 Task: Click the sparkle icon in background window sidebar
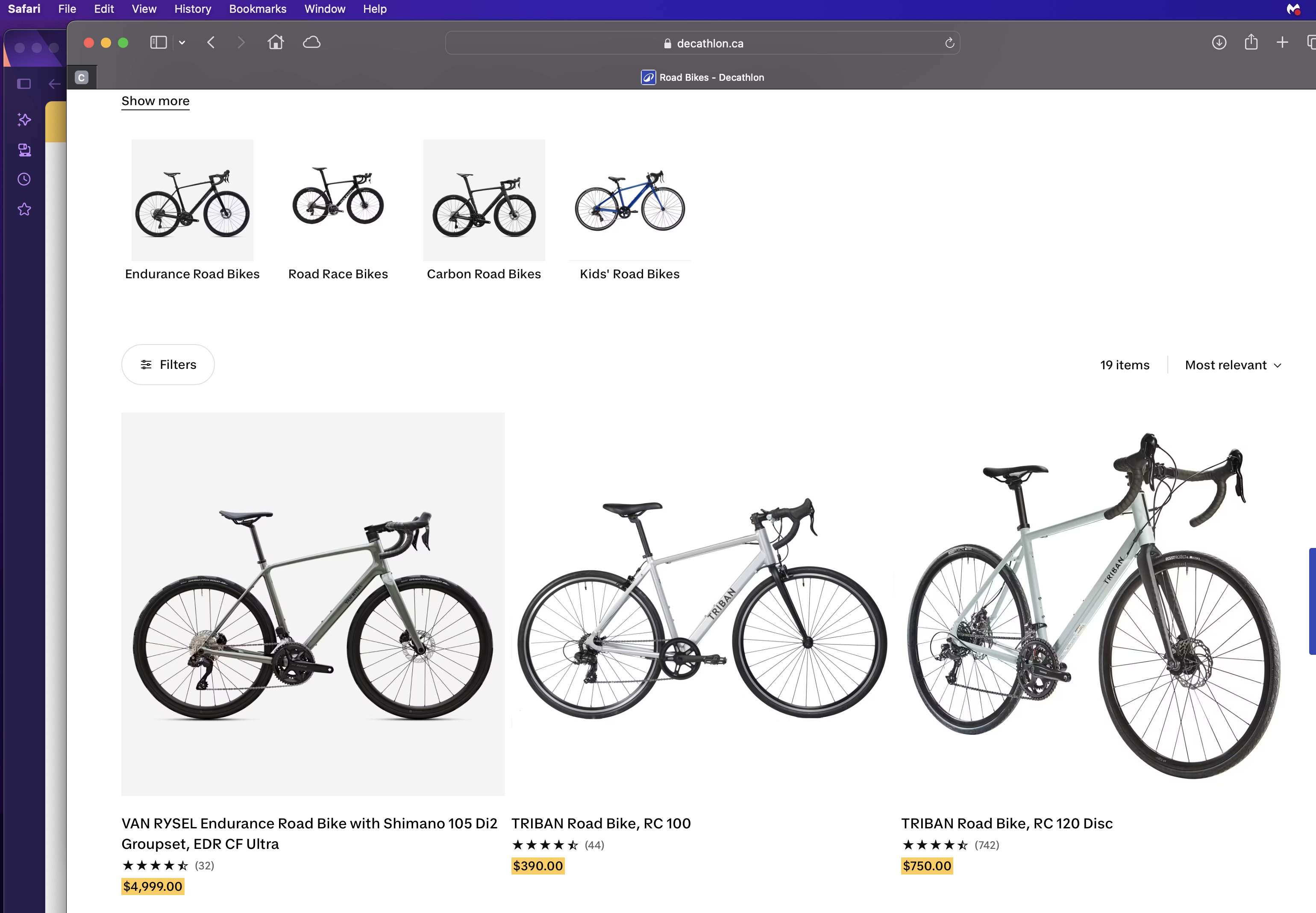pos(24,120)
